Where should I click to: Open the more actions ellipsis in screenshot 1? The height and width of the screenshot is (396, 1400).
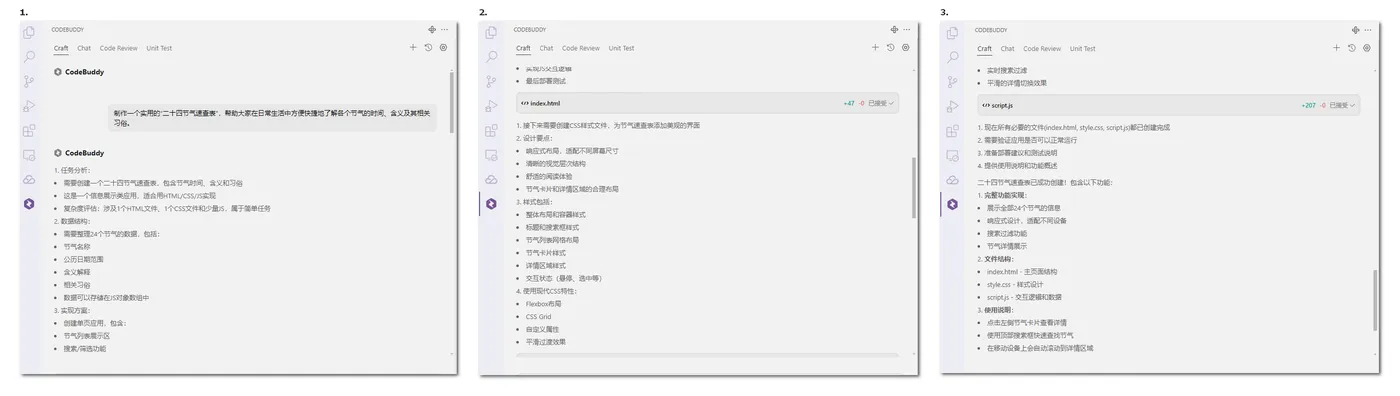445,30
